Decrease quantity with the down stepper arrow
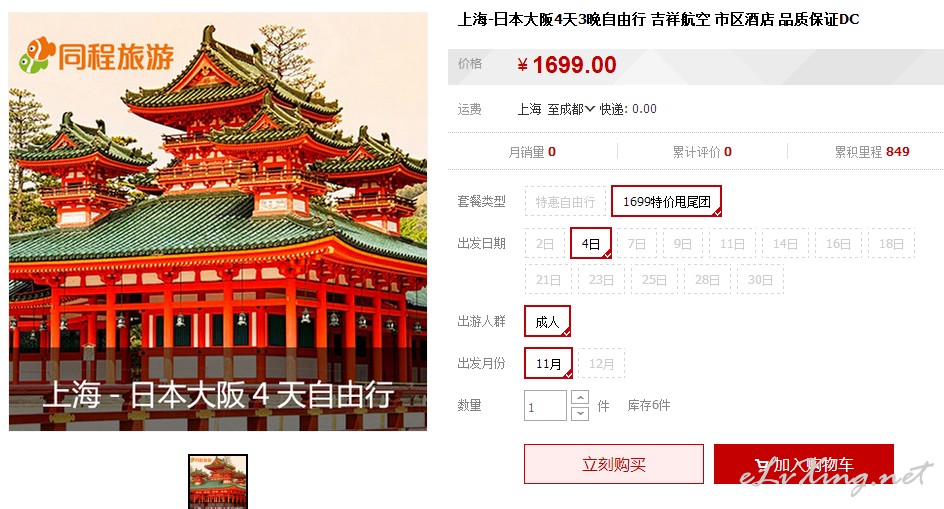Viewport: 944px width, 509px height. tap(580, 413)
